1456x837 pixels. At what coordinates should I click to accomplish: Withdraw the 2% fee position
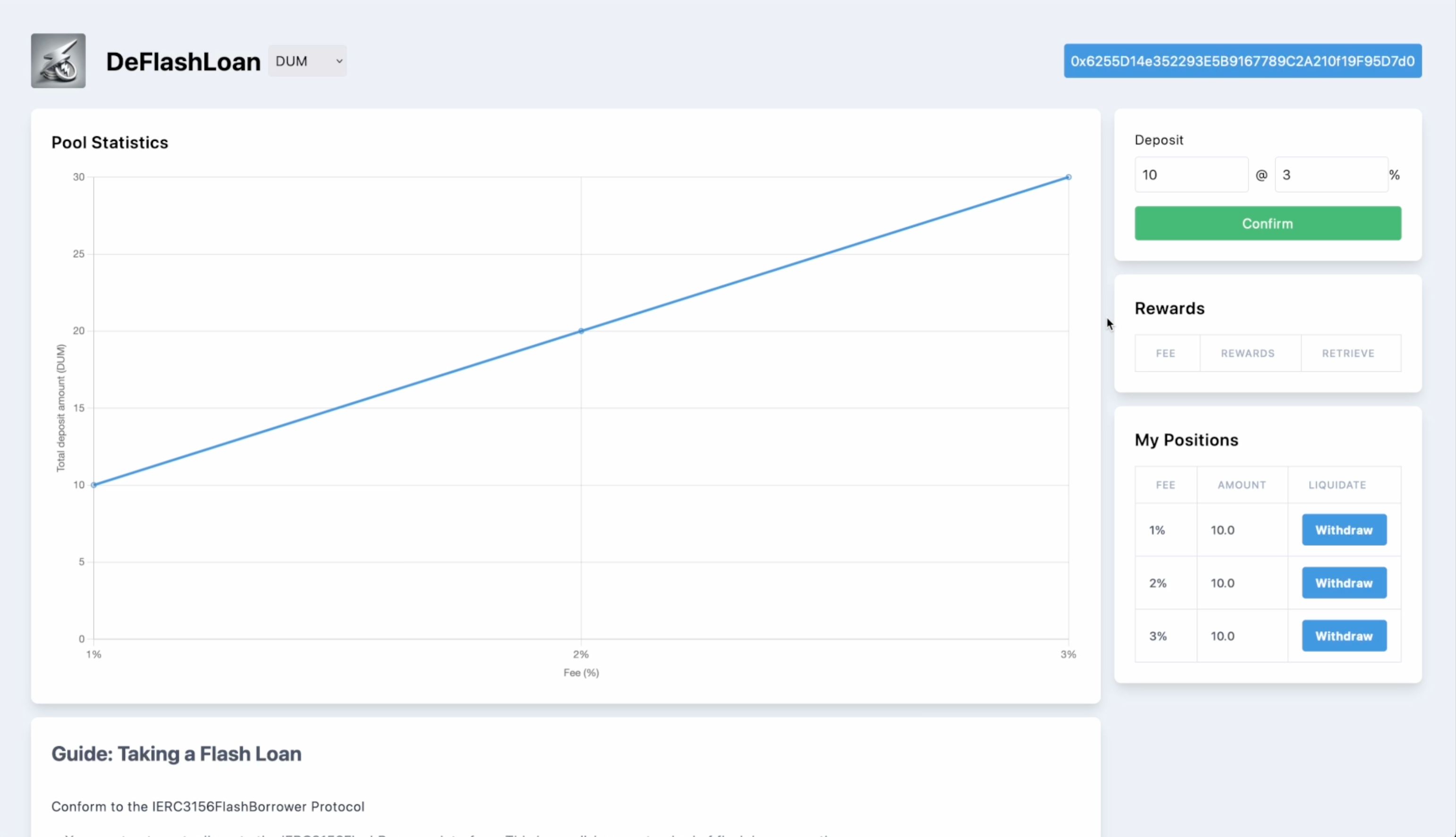(x=1344, y=583)
